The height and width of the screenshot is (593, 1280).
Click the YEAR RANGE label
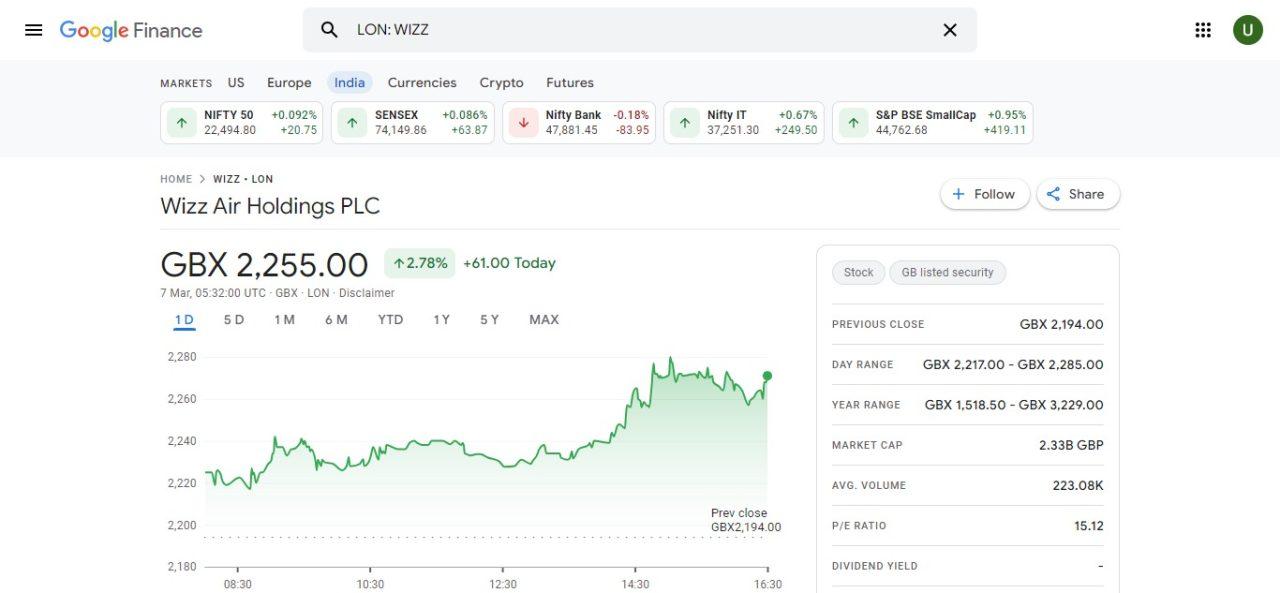coord(866,405)
